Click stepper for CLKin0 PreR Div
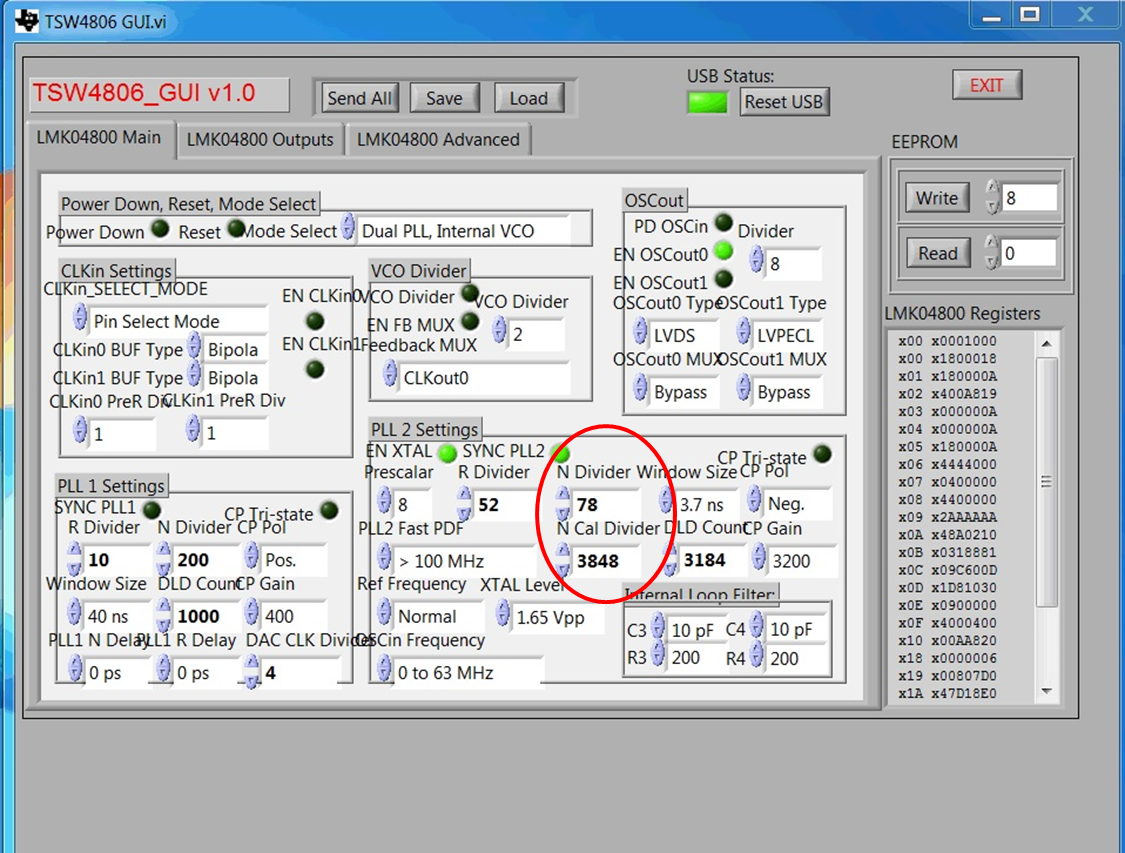Screen dimensions: 1125x853 click(x=80, y=430)
